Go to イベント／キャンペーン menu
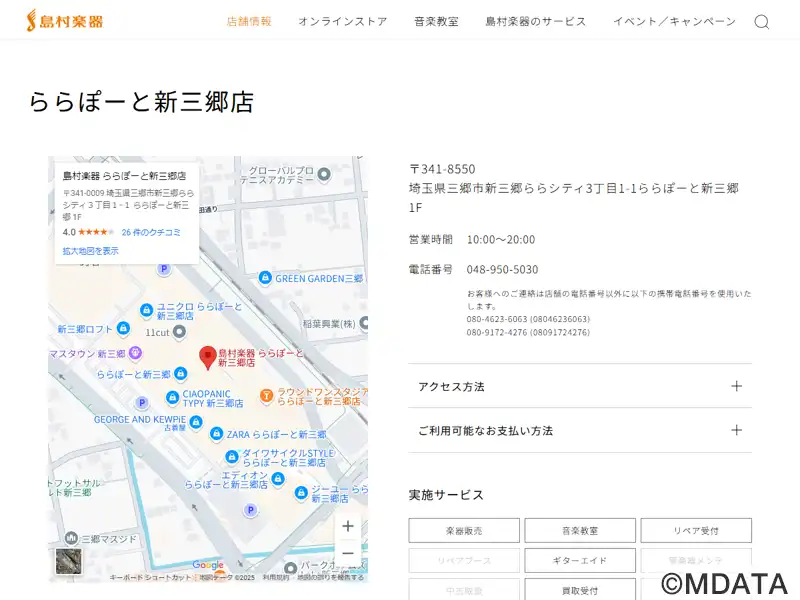 pyautogui.click(x=674, y=21)
